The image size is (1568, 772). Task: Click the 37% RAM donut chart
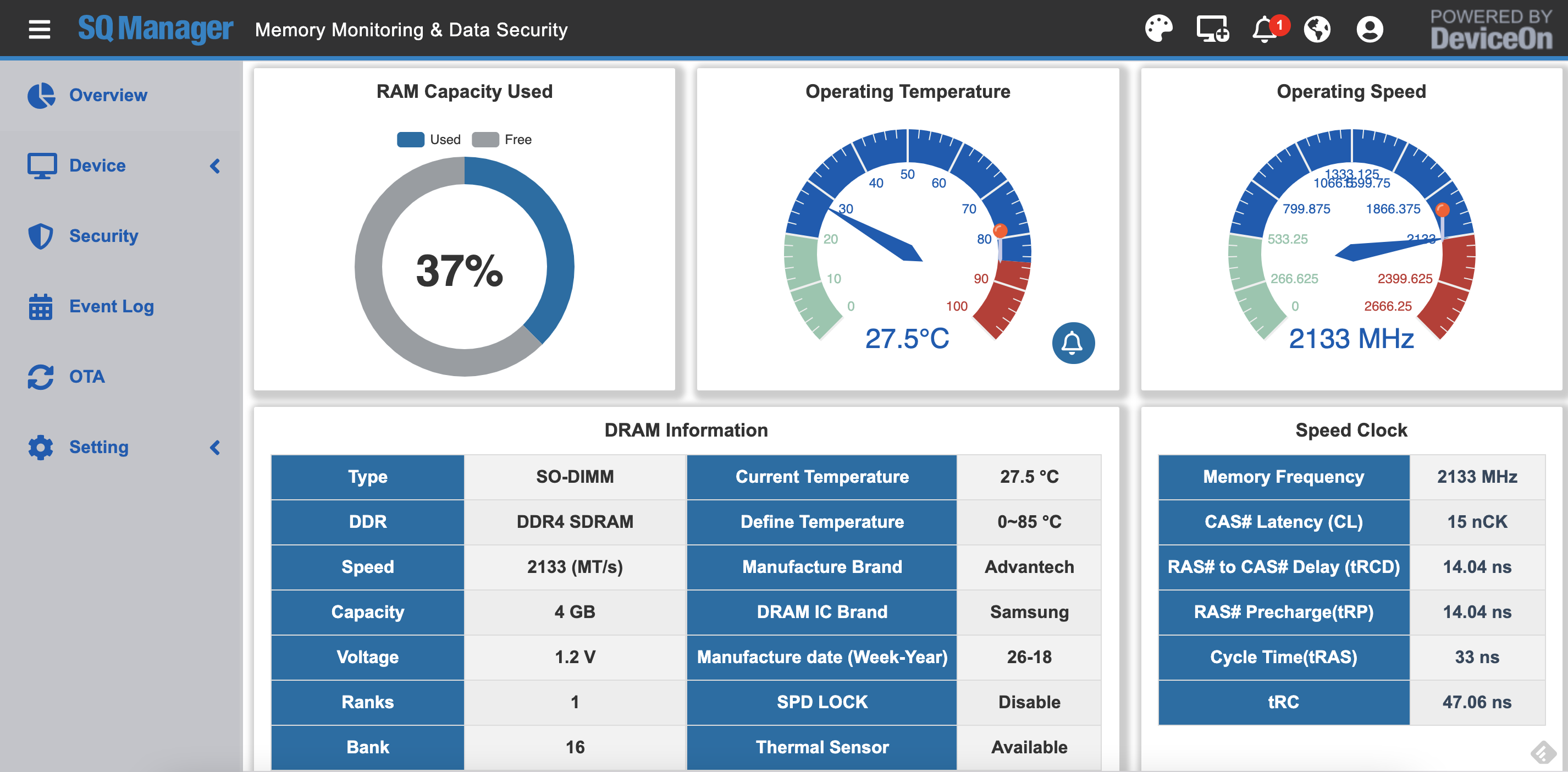tap(464, 266)
